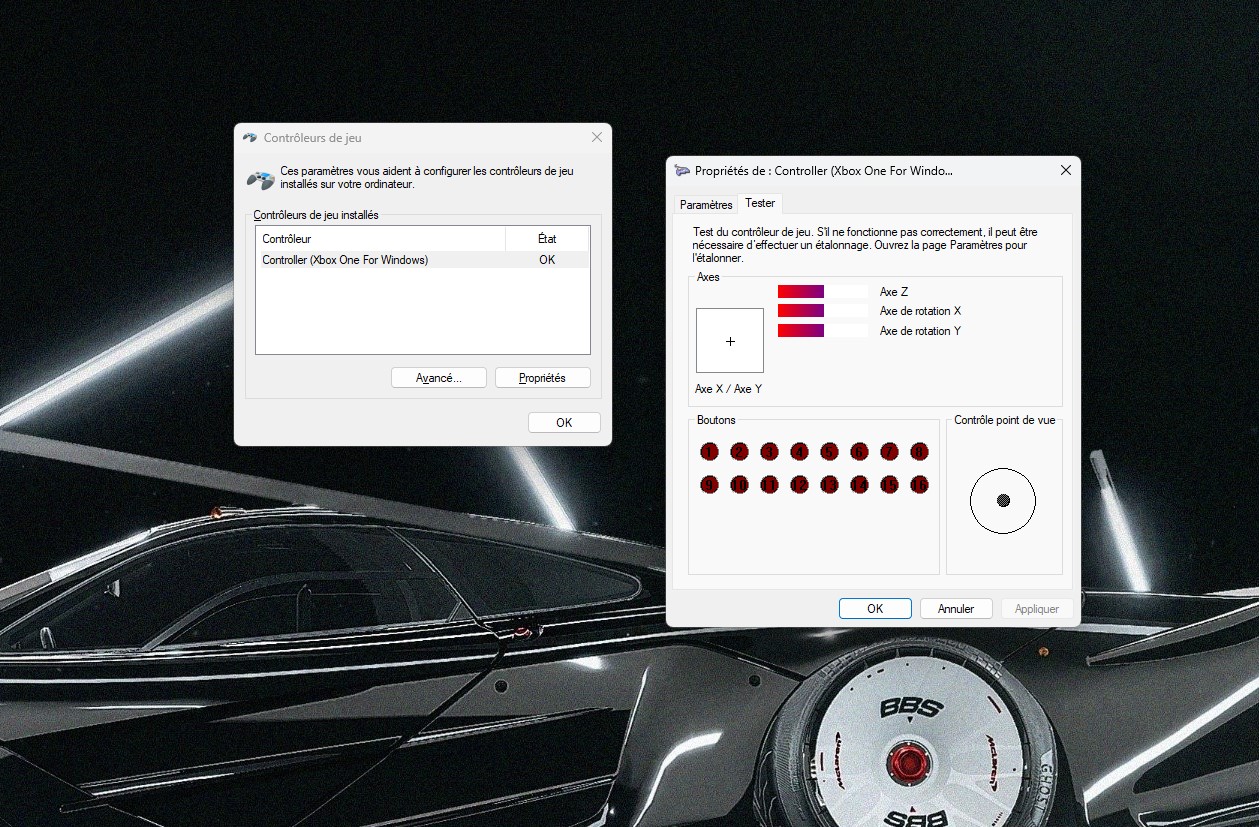Click the Axe de rotation Y bar
Screen dimensions: 1259x827
click(x=822, y=331)
